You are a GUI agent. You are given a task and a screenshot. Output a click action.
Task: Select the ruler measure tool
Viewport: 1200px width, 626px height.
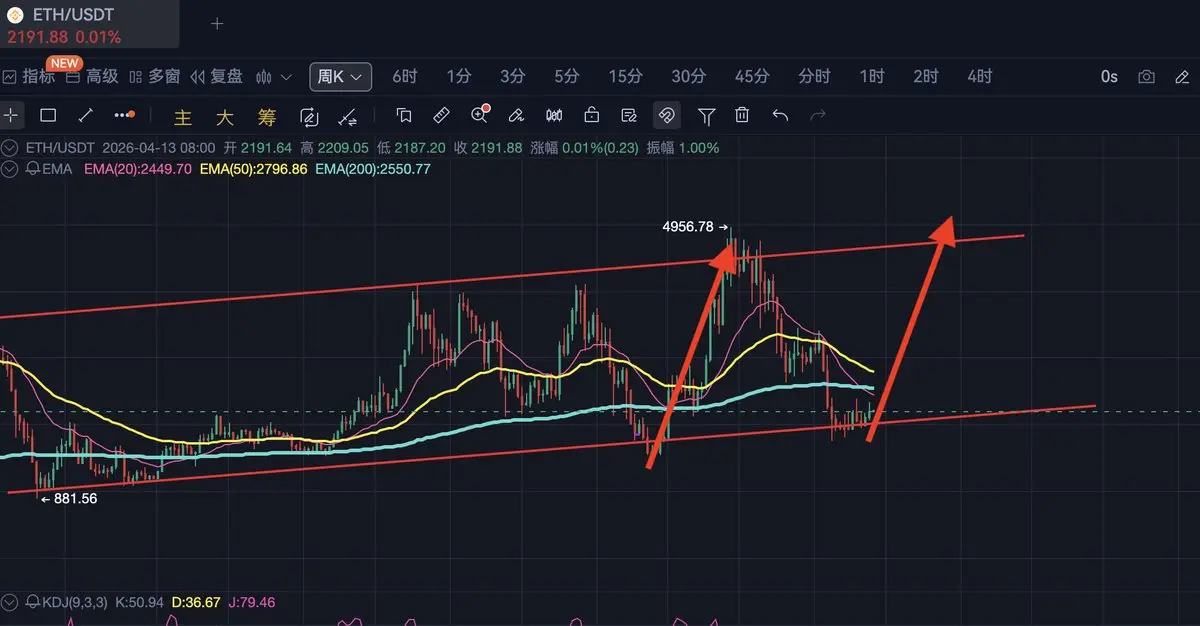(441, 115)
